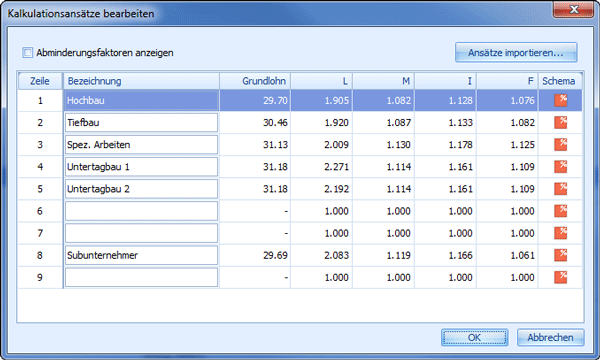Select row number 1 cell
Viewport: 600px width, 360px height.
[x=40, y=101]
